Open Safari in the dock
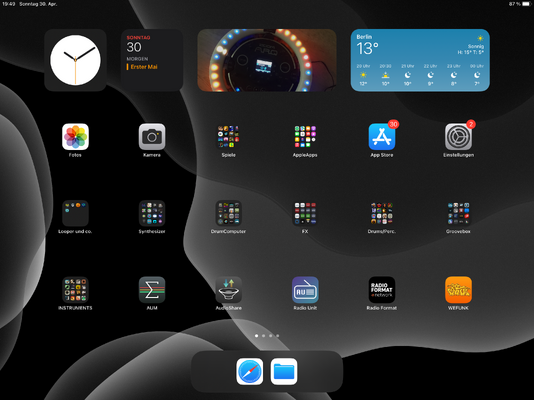 250,371
